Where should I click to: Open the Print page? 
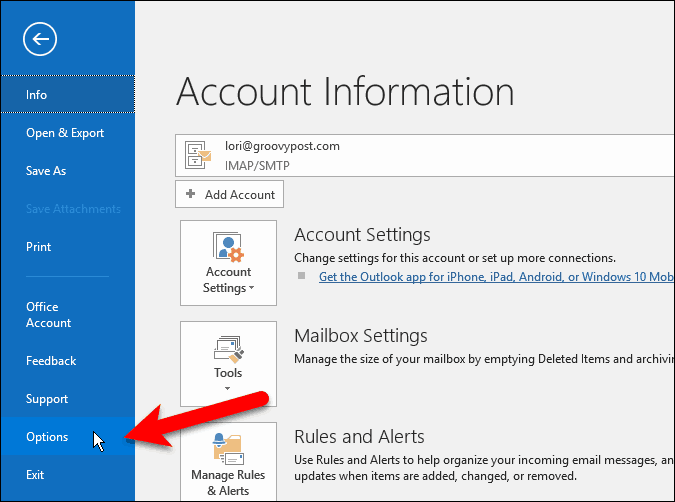(68, 247)
